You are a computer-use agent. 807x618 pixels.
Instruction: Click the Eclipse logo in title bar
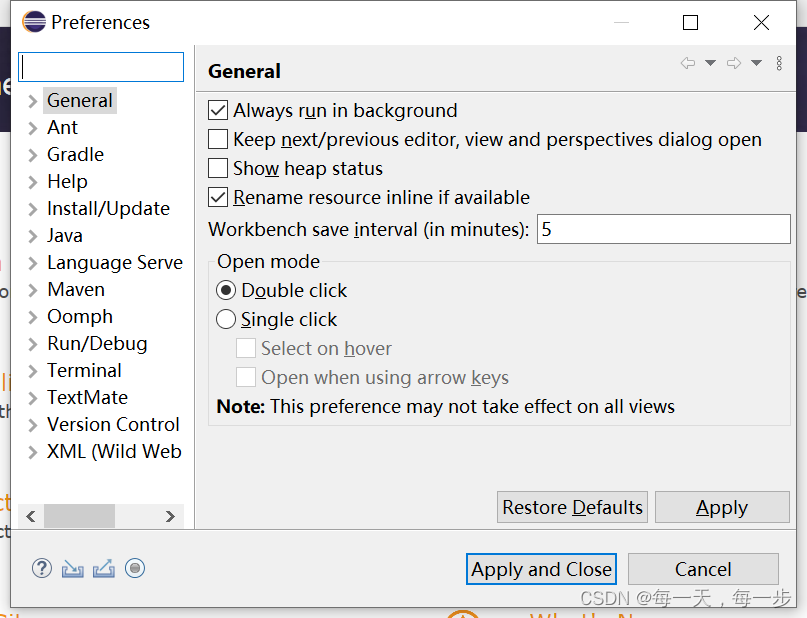[34, 22]
